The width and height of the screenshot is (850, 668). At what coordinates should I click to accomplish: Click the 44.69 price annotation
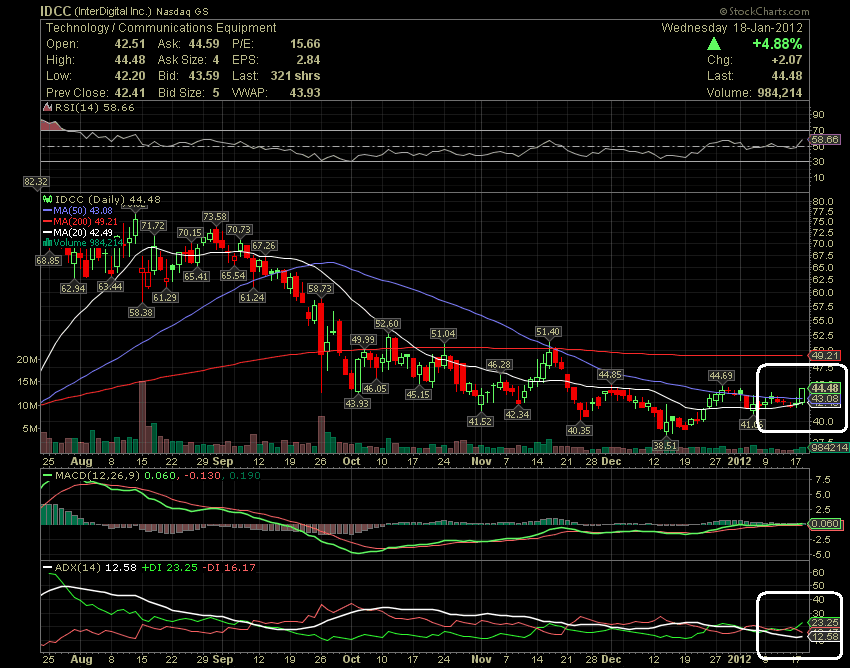pos(722,375)
